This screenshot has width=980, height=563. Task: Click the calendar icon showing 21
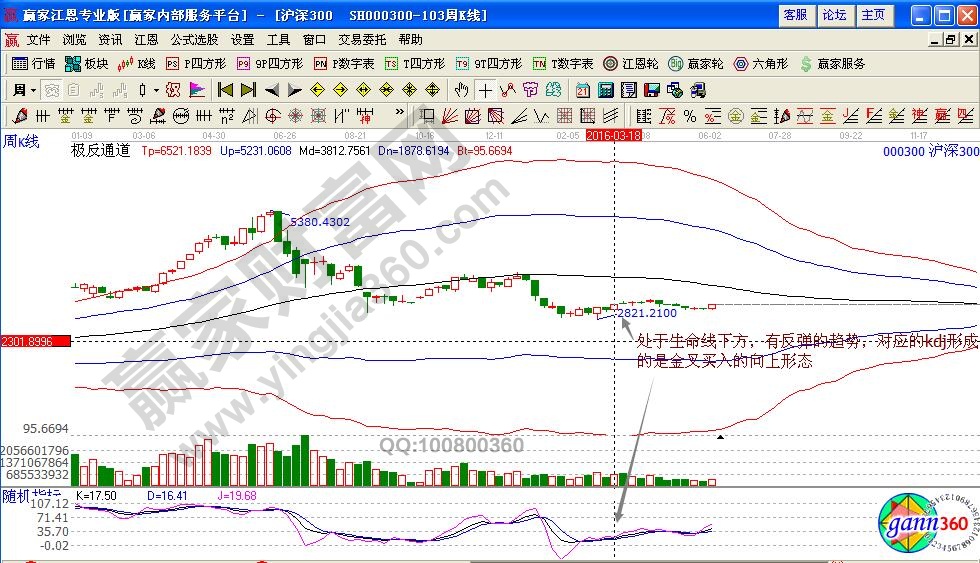[x=583, y=90]
